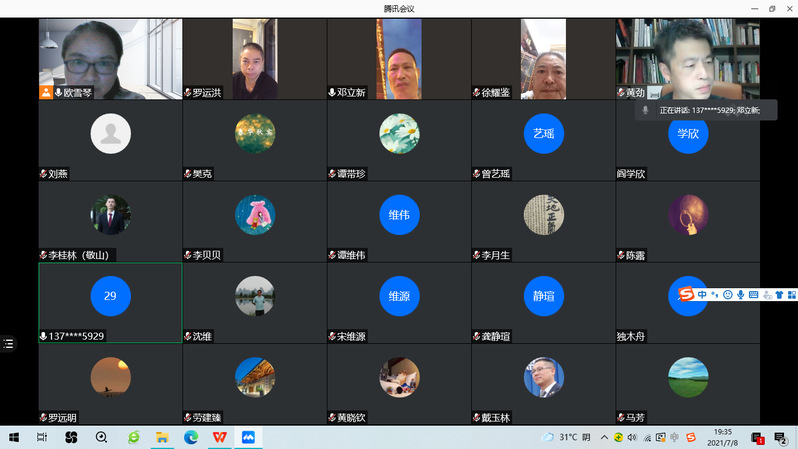Viewport: 798px width, 449px height.
Task: Open the Sogou emoji smiley panel
Action: click(727, 295)
